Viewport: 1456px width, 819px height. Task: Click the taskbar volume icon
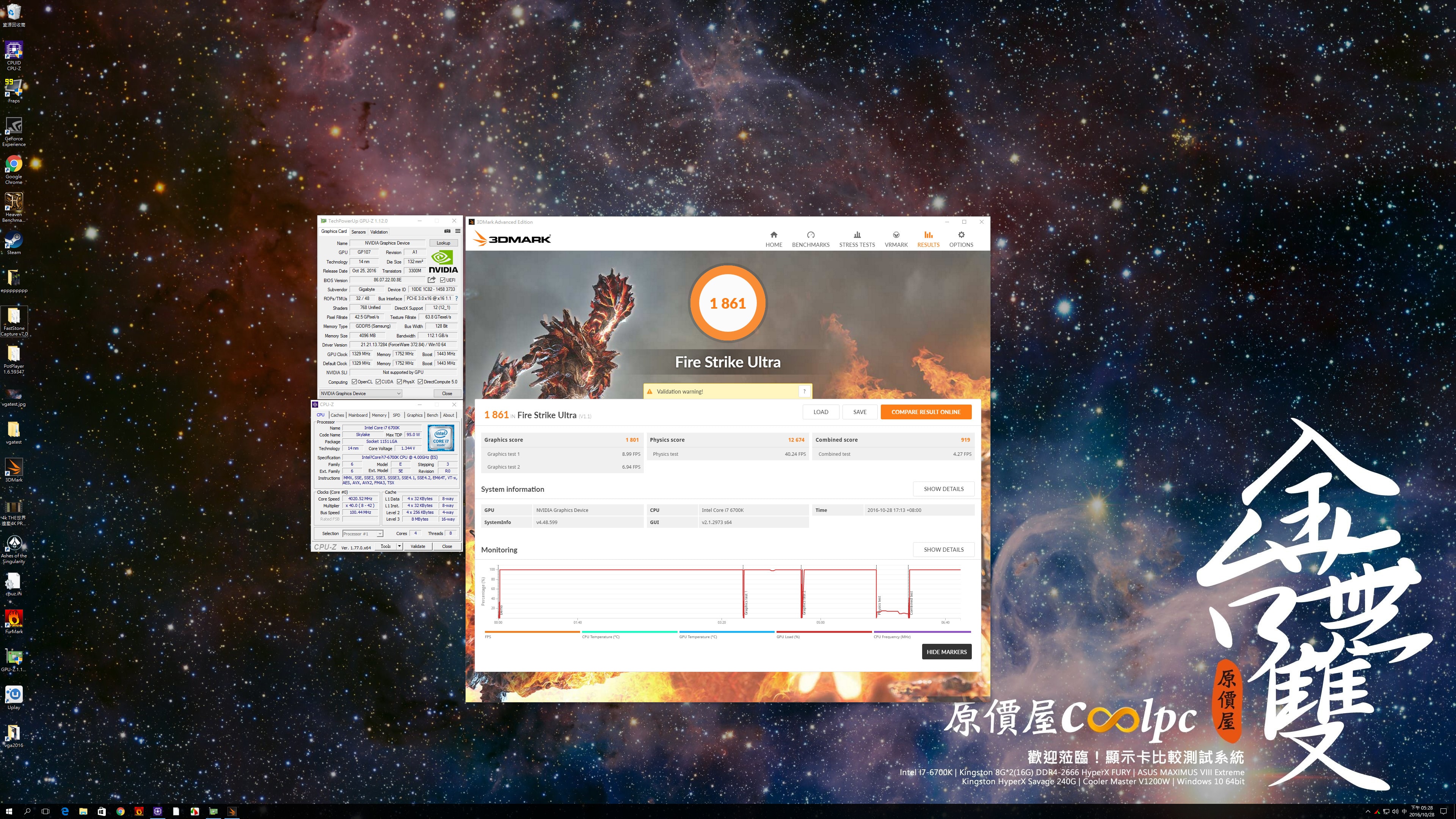coord(1395,812)
